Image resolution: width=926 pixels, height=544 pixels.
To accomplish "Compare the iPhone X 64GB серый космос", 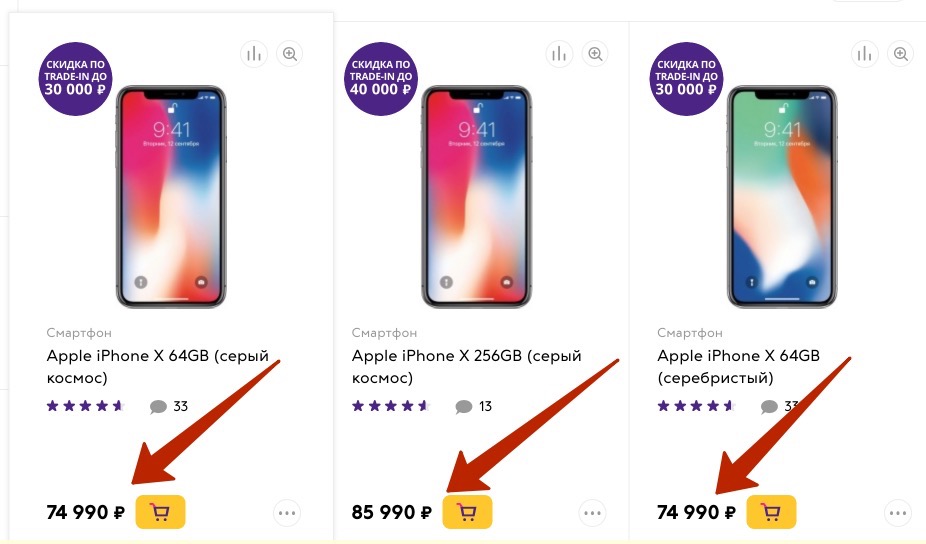I will pos(254,54).
